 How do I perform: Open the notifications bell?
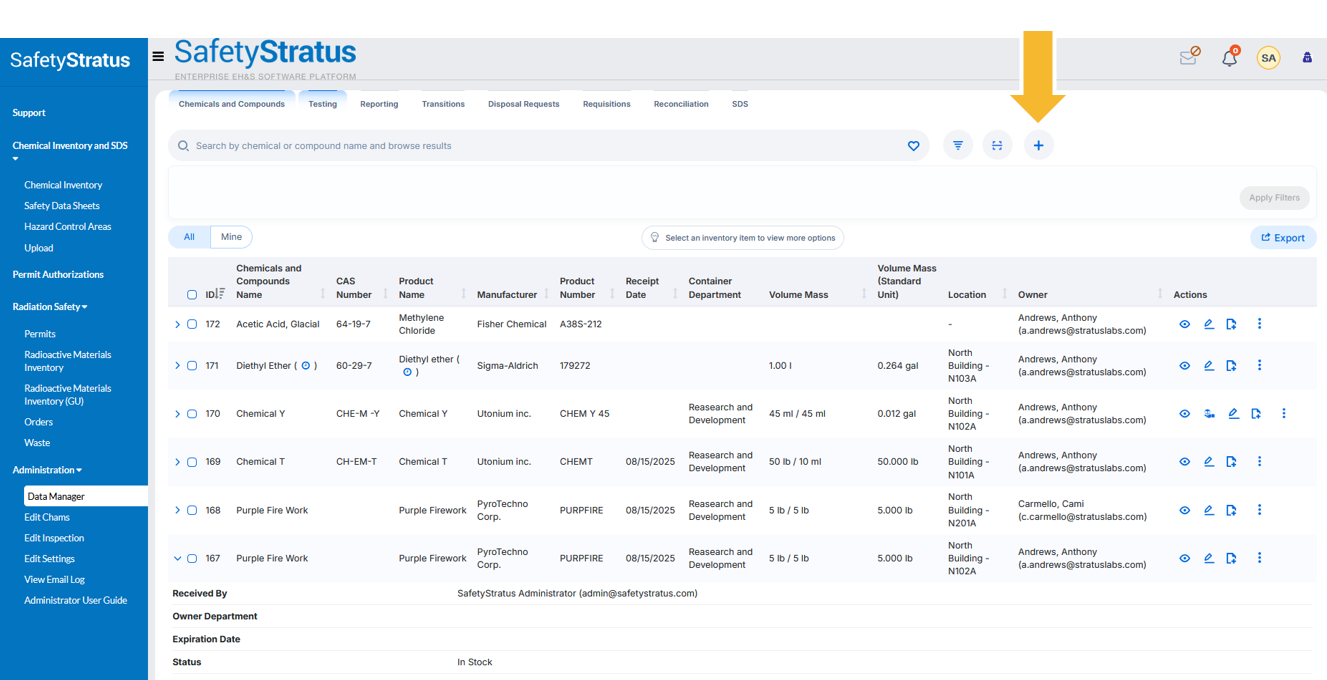coord(1230,58)
